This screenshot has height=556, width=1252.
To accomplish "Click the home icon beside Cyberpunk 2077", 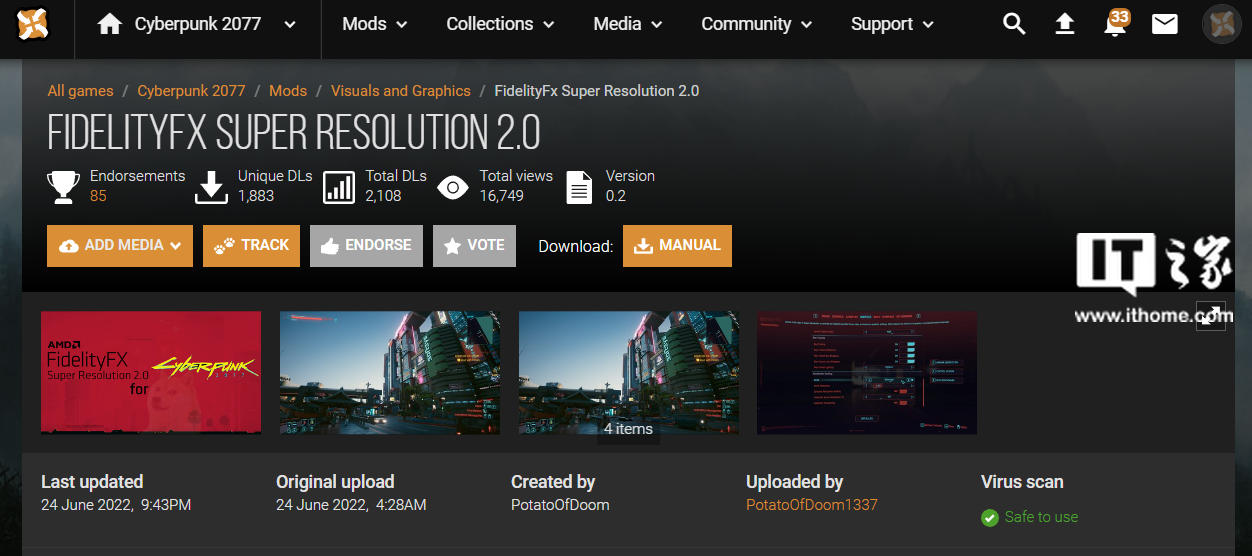I will click(x=109, y=24).
